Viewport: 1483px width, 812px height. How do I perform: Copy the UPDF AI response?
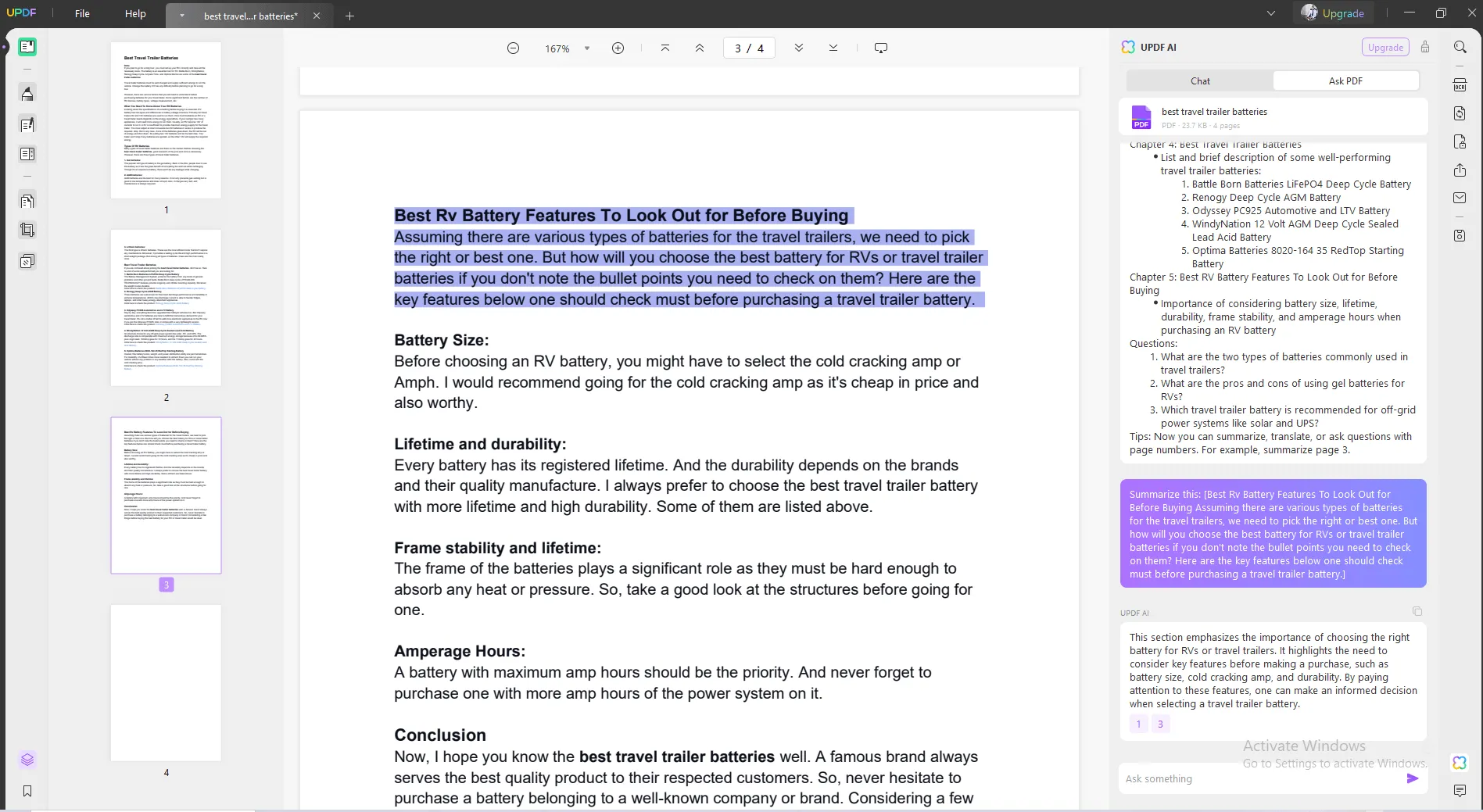[x=1417, y=611]
